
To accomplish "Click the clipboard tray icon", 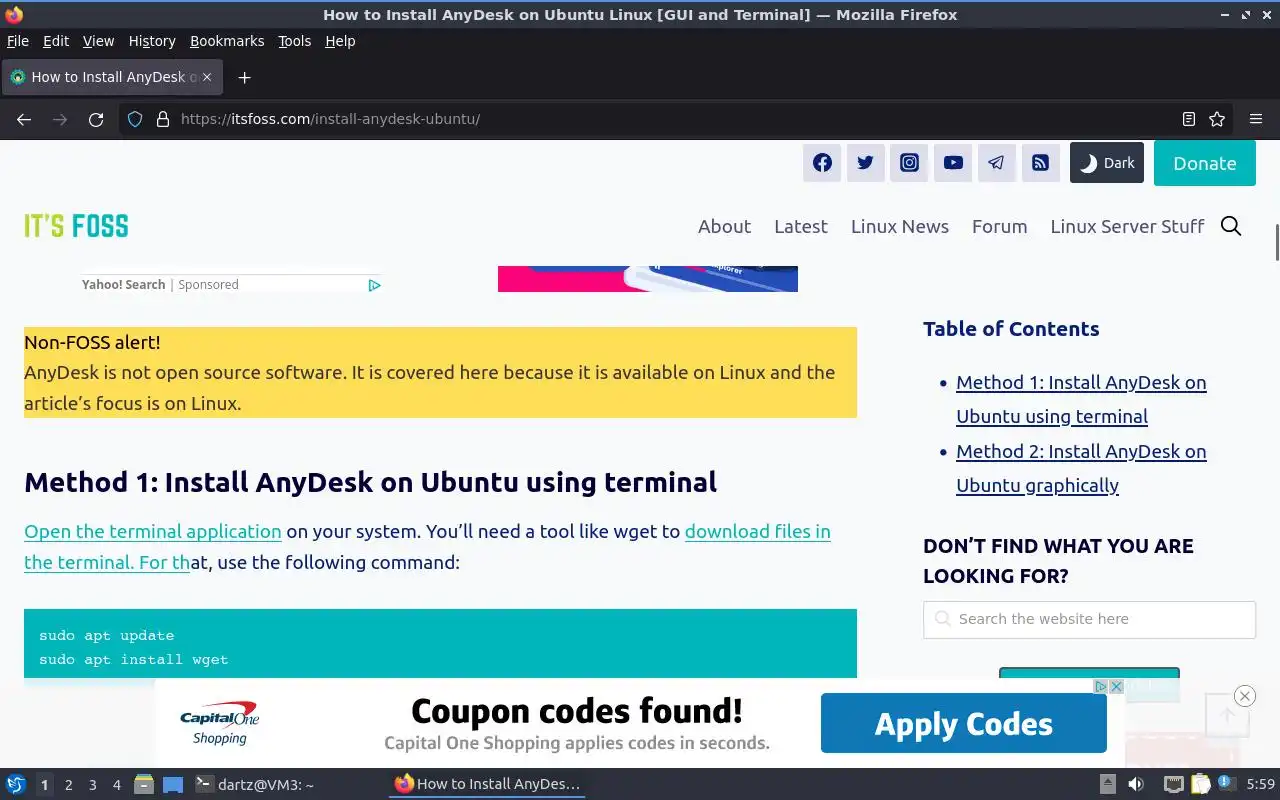I will coord(1200,785).
